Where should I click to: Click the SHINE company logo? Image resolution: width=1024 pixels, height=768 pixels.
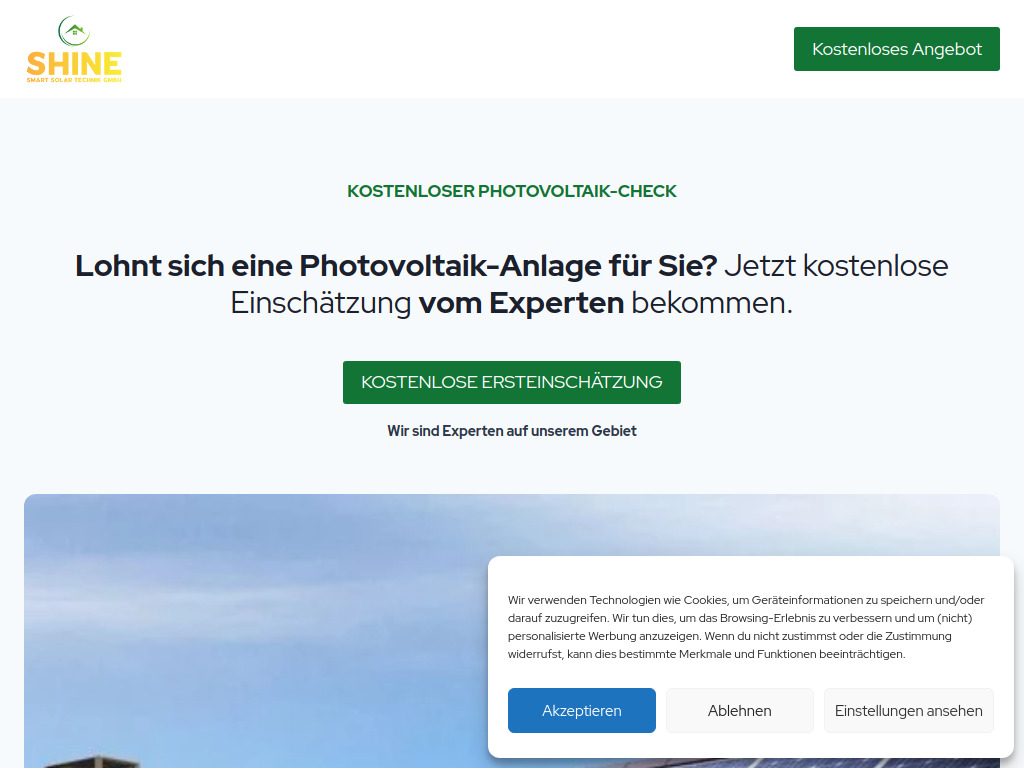[73, 48]
